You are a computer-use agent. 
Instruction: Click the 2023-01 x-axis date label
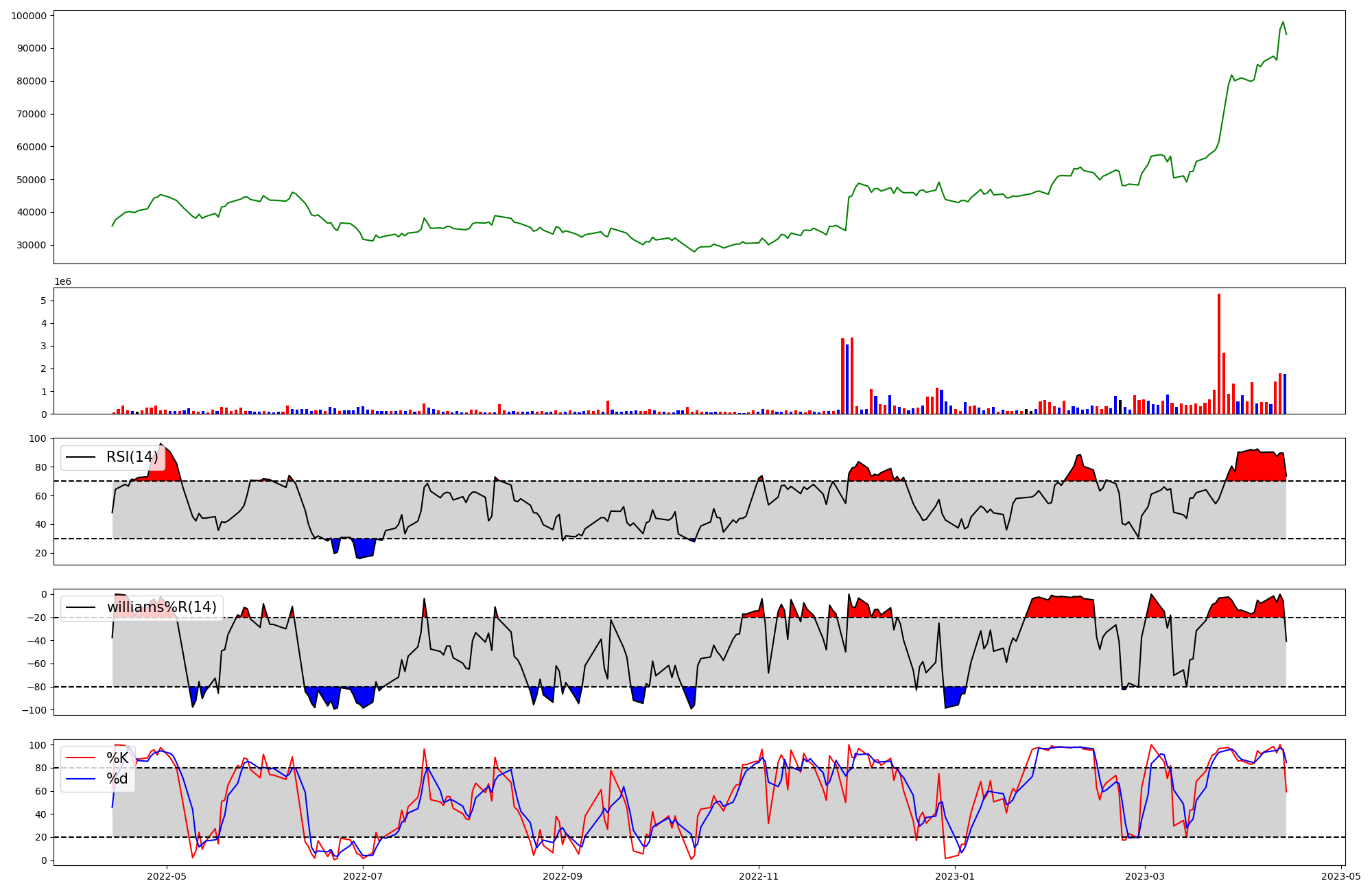955,876
